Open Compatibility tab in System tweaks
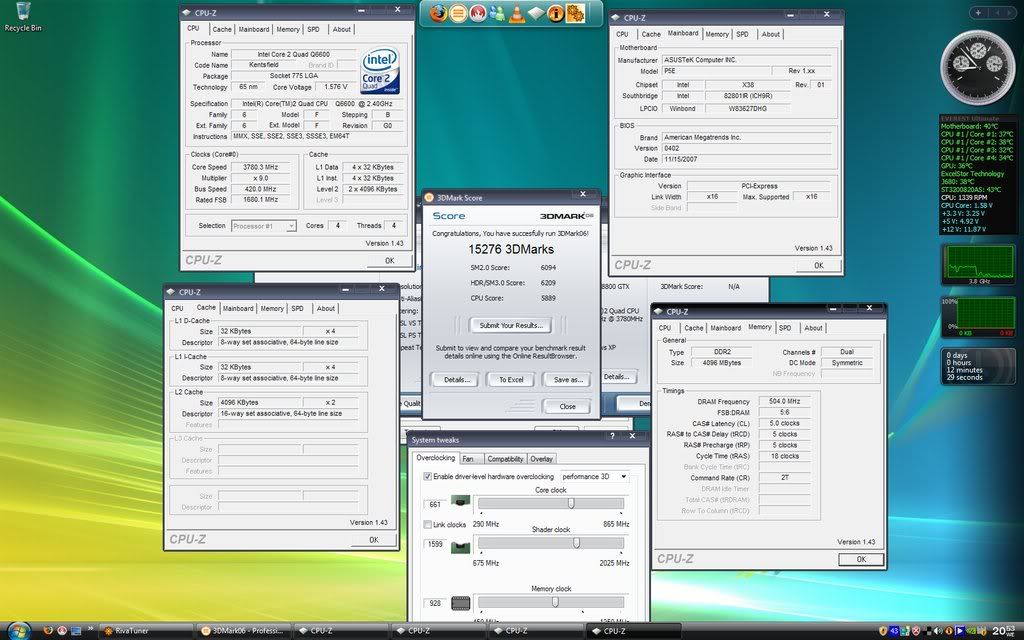Viewport: 1024px width, 640px height. [505, 459]
